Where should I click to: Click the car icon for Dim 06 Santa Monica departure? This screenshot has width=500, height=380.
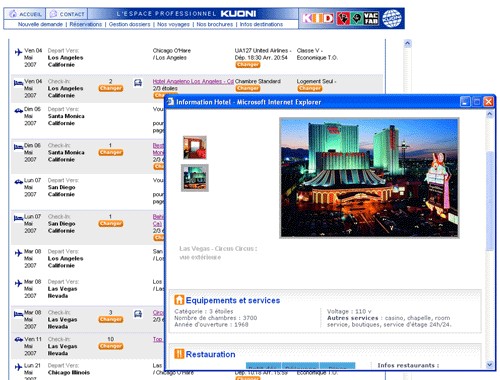tap(18, 110)
